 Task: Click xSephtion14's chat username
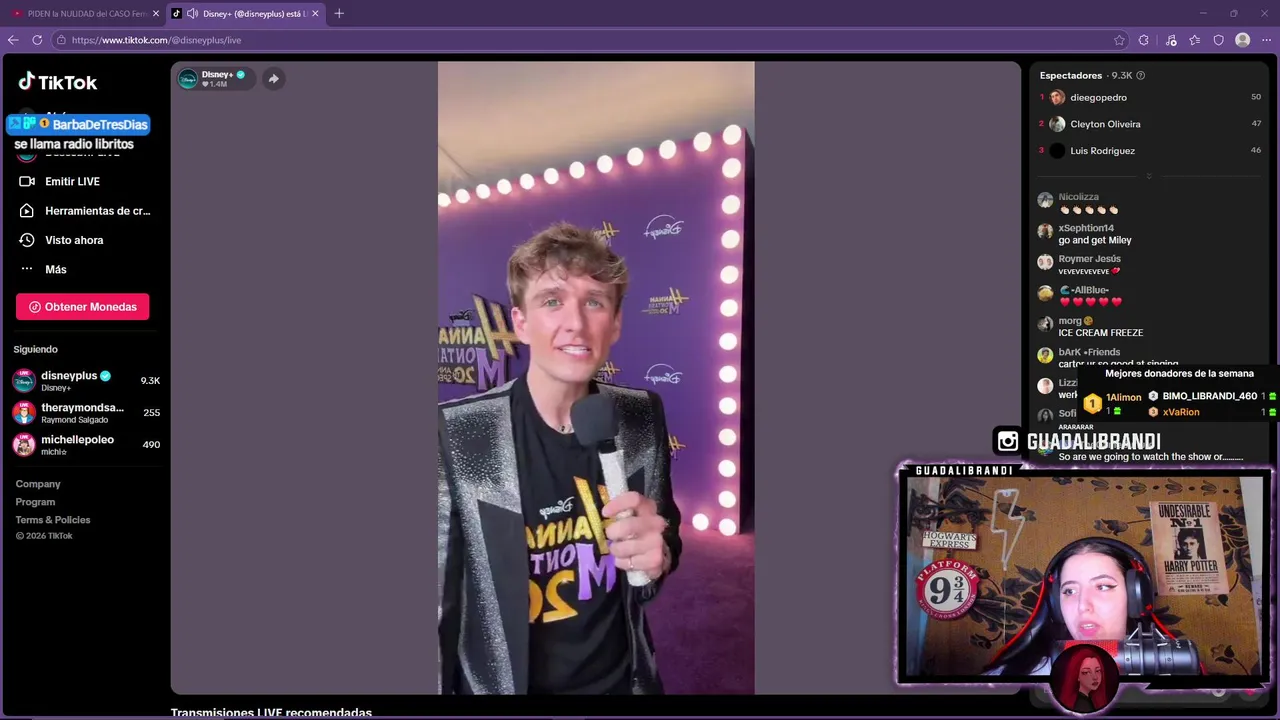[1086, 228]
